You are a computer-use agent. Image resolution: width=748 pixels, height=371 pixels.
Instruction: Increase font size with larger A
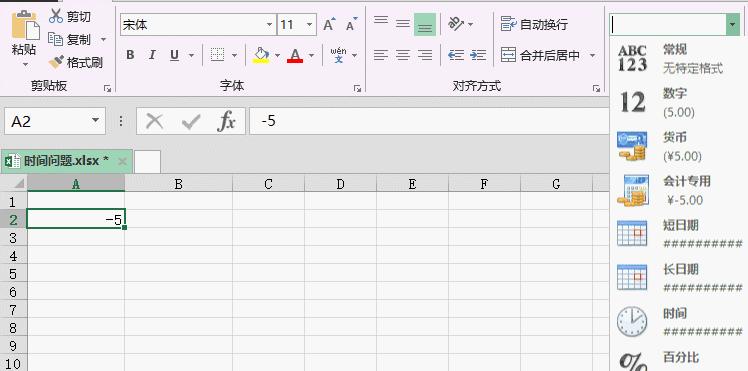point(329,25)
